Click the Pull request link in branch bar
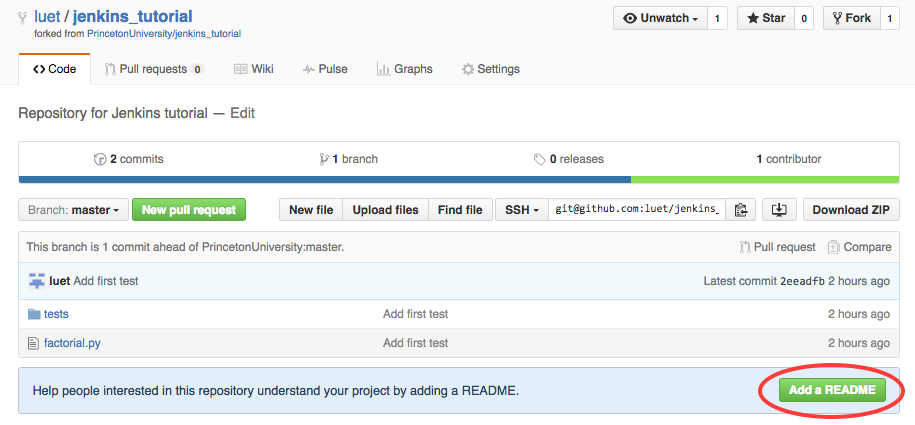This screenshot has height=425, width=915. tap(777, 247)
